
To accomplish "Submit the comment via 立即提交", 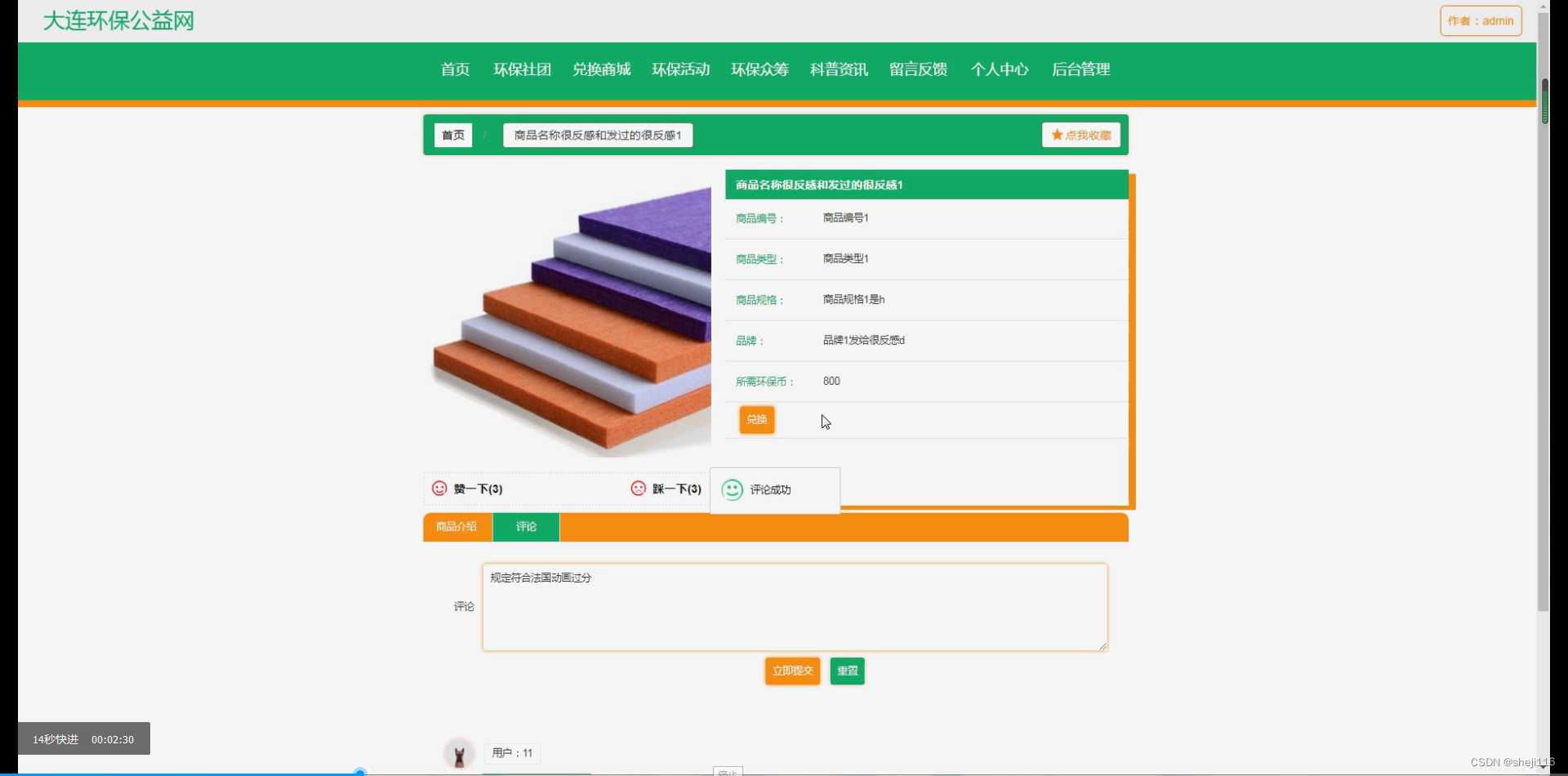I will (x=791, y=671).
